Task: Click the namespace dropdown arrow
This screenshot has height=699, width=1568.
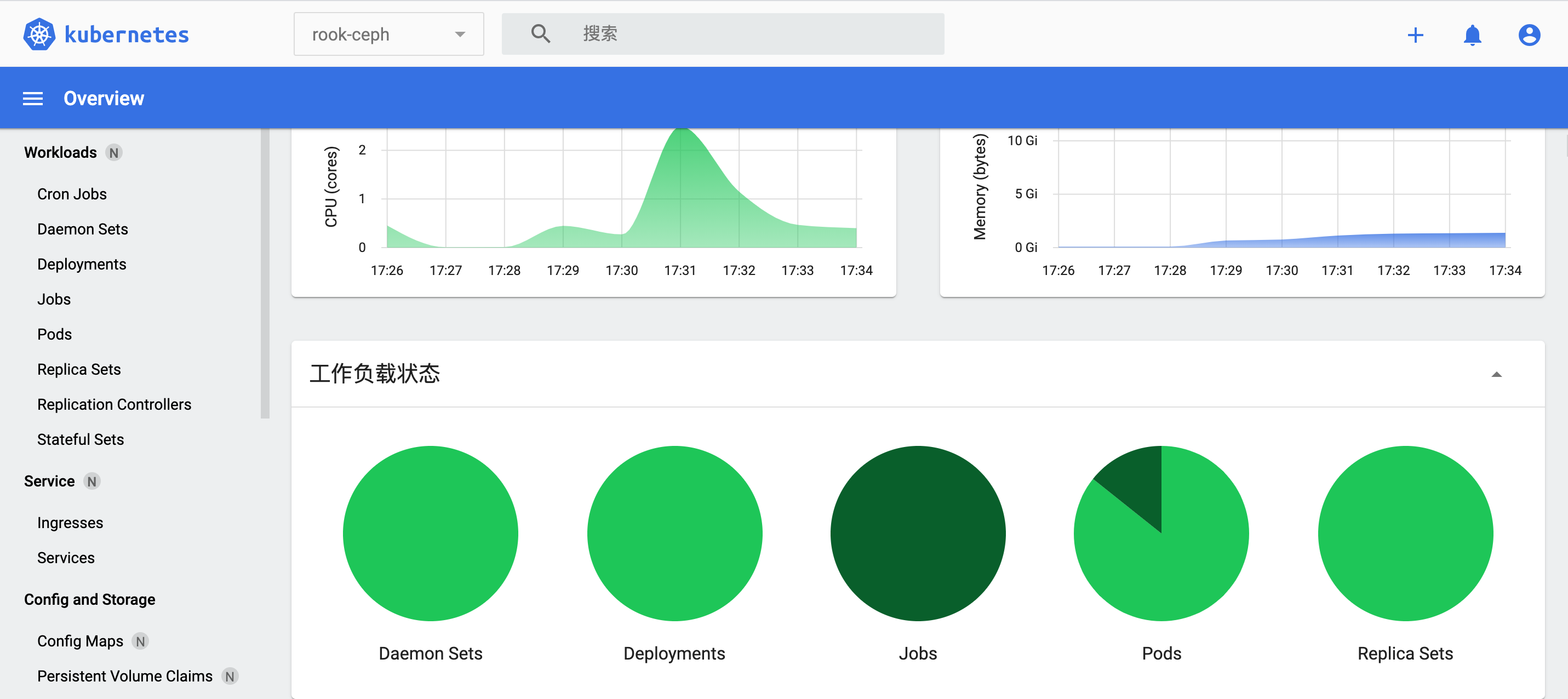Action: 460,35
